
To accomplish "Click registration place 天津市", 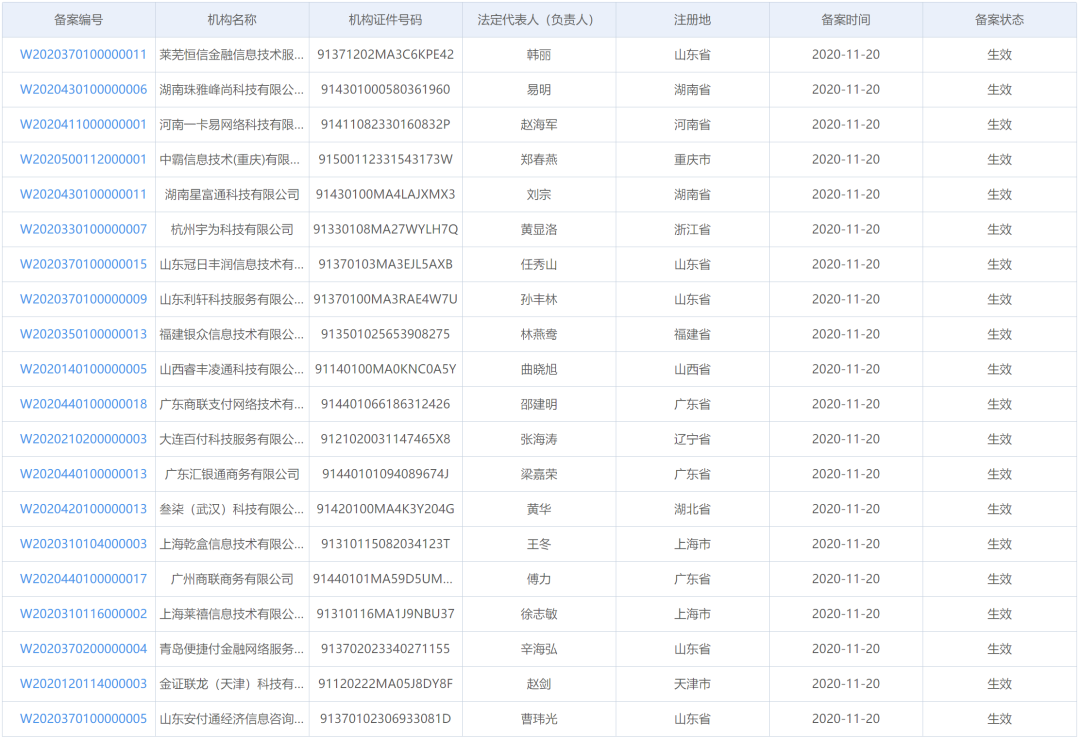I will (x=692, y=684).
